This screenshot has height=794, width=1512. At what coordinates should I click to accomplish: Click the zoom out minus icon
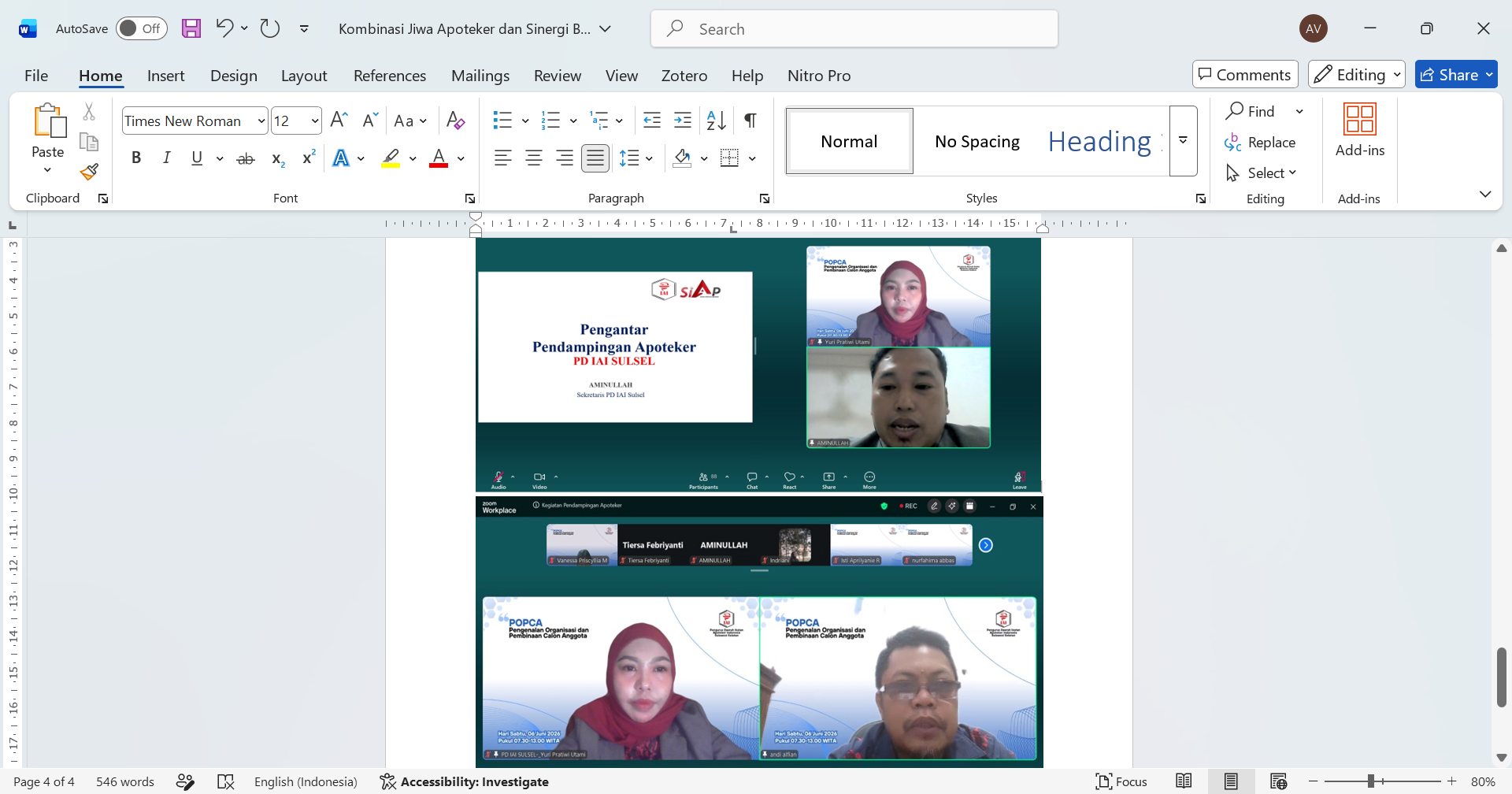(x=1314, y=781)
